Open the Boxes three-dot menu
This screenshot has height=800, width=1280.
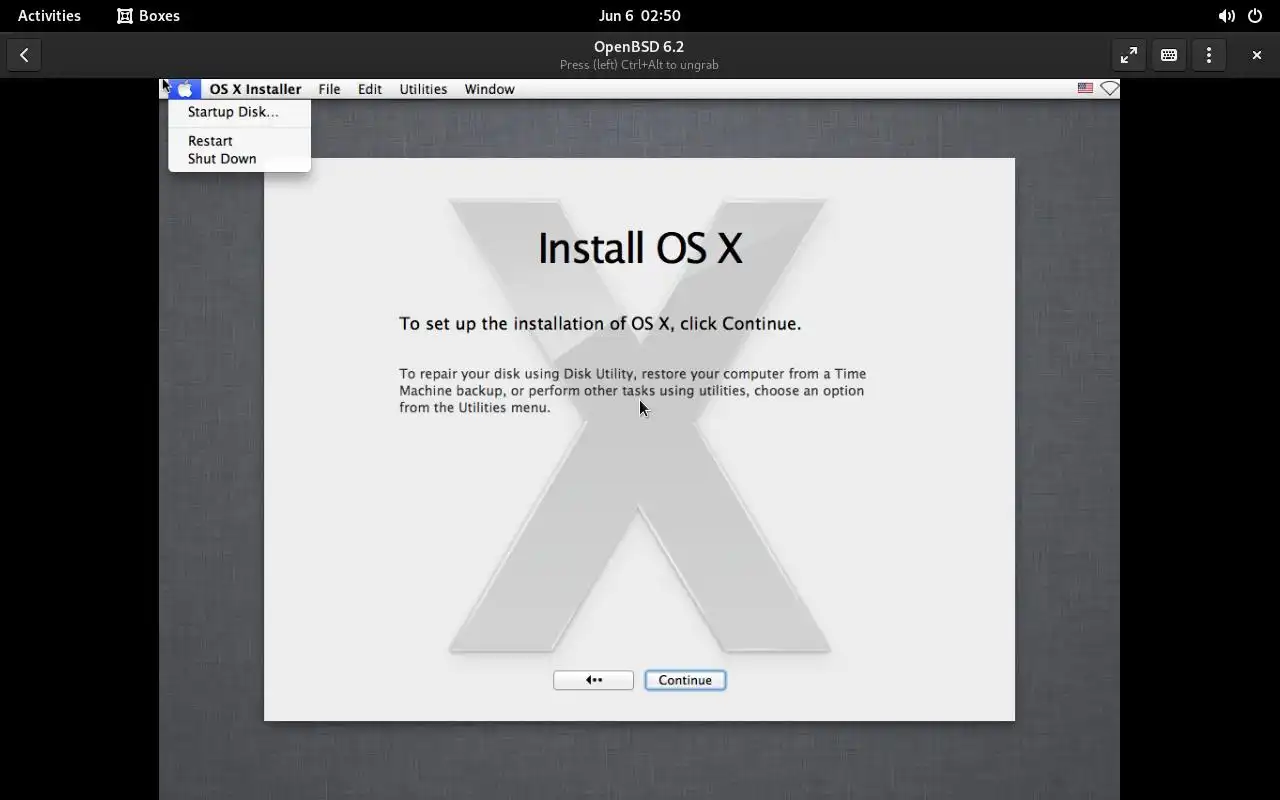click(1209, 56)
